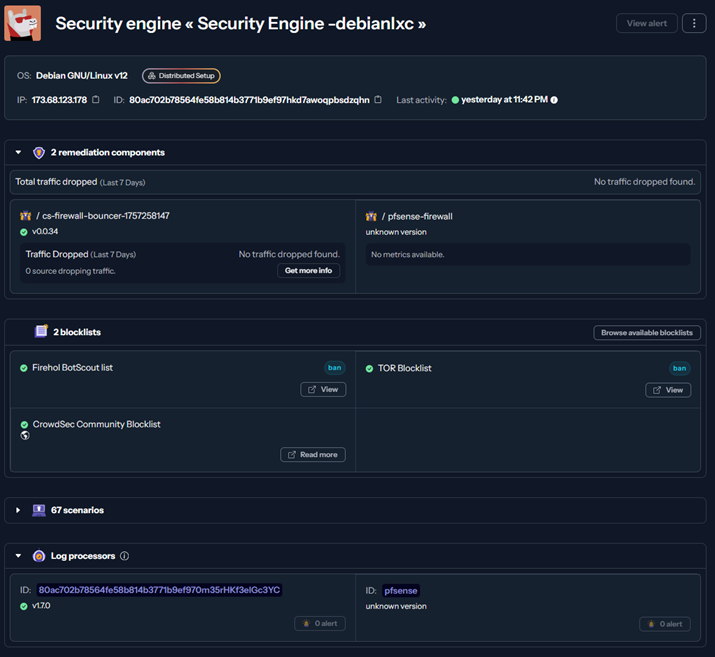Expand the 67 scenarios section
Image resolution: width=715 pixels, height=657 pixels.
point(18,510)
